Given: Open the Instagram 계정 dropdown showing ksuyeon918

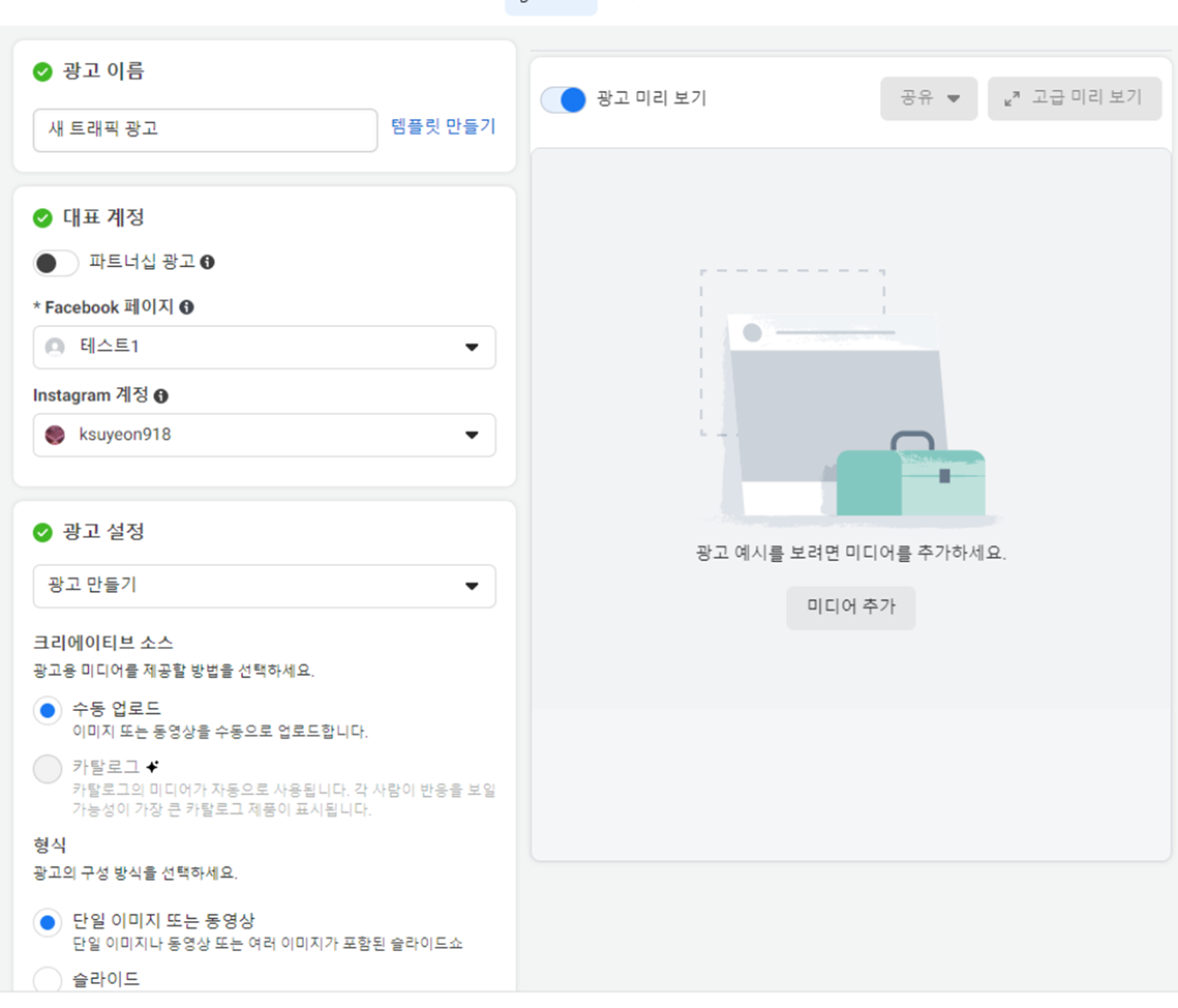Looking at the screenshot, I should pos(264,435).
